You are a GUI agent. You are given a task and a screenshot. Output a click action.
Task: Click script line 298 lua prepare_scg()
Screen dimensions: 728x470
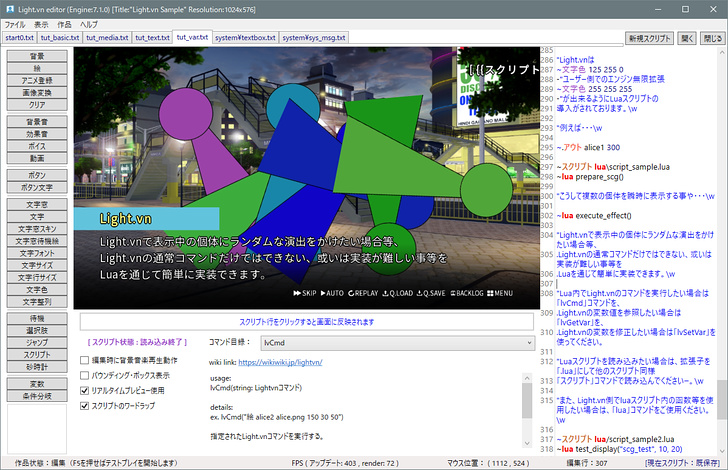click(x=590, y=176)
